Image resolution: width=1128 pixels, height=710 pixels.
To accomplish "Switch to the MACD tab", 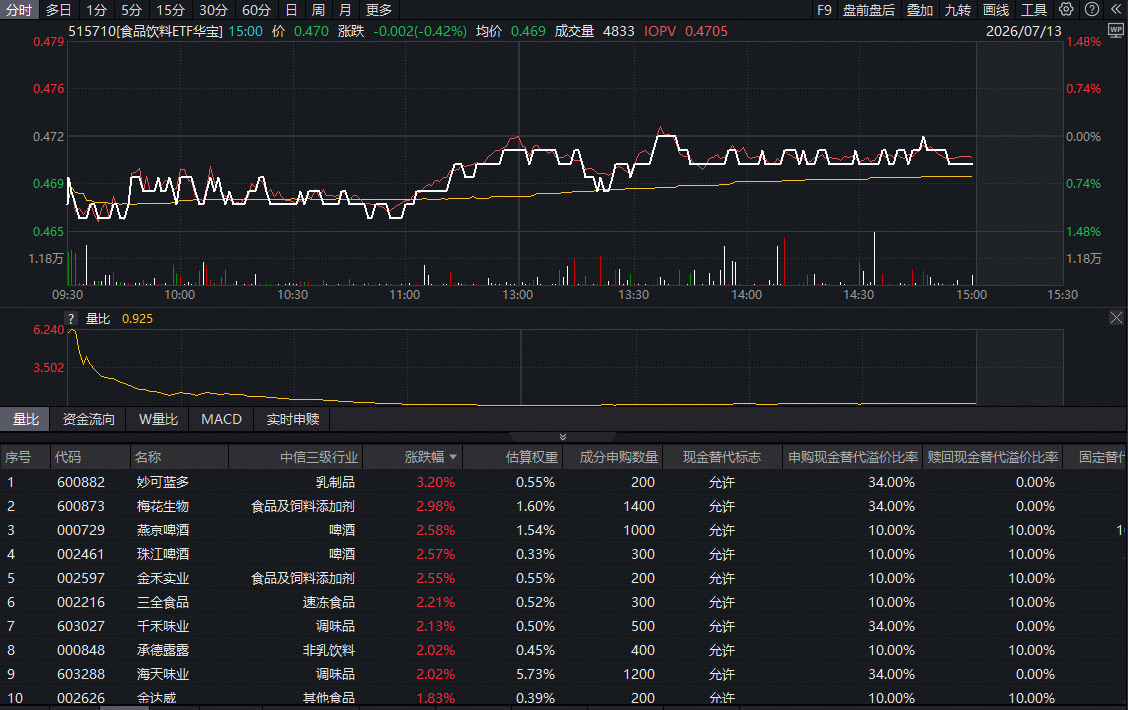I will [x=222, y=419].
